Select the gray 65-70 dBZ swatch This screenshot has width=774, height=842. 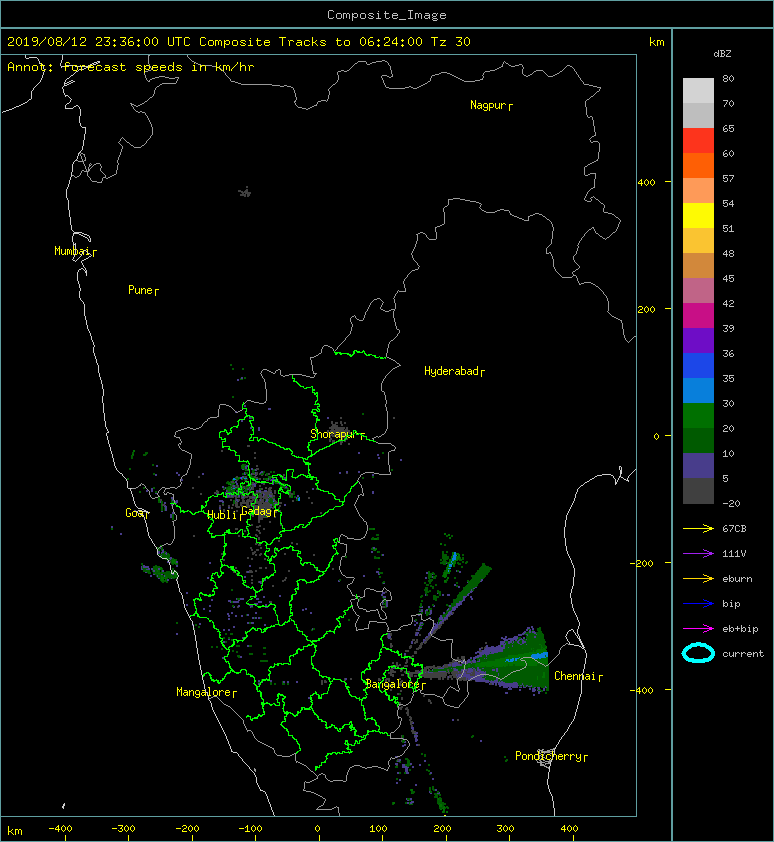click(x=698, y=115)
